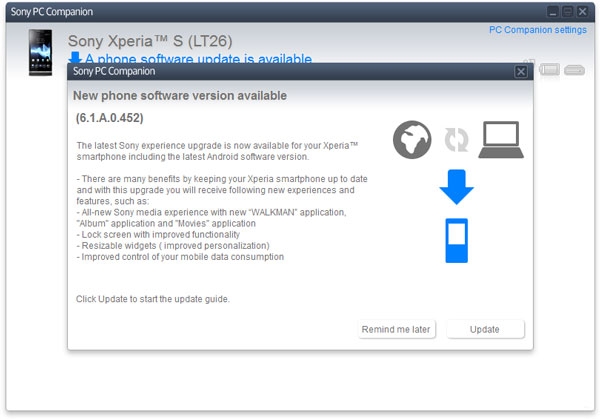Click the Update button
This screenshot has height=419, width=600.
tap(485, 329)
